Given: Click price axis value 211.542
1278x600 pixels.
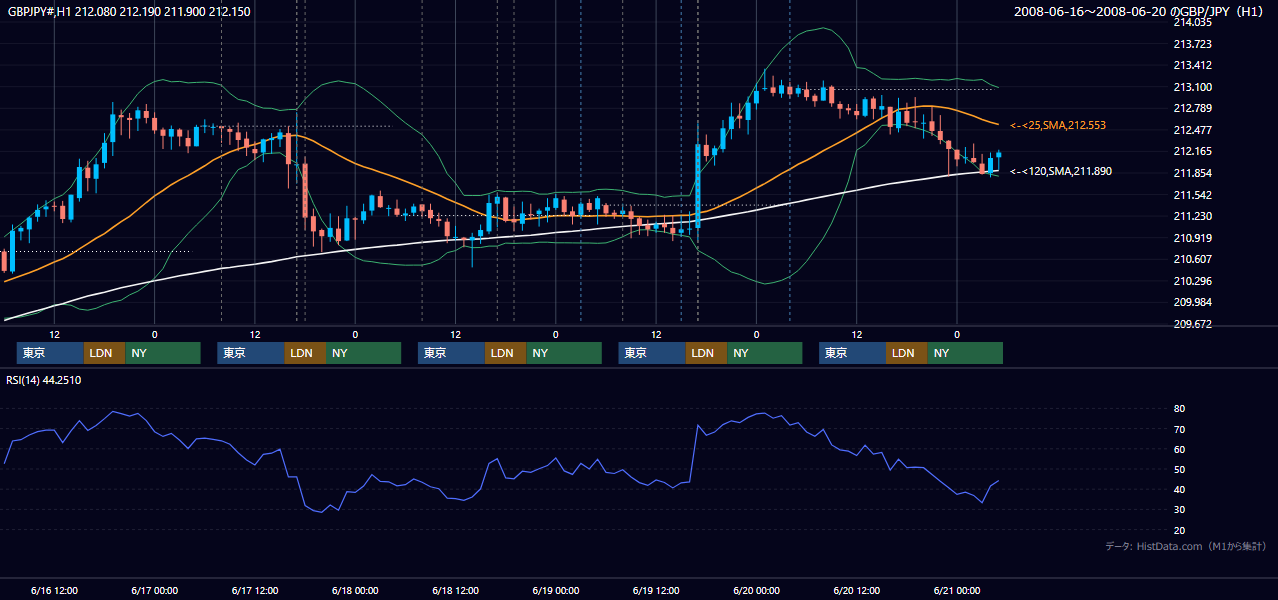Looking at the screenshot, I should 1192,195.
